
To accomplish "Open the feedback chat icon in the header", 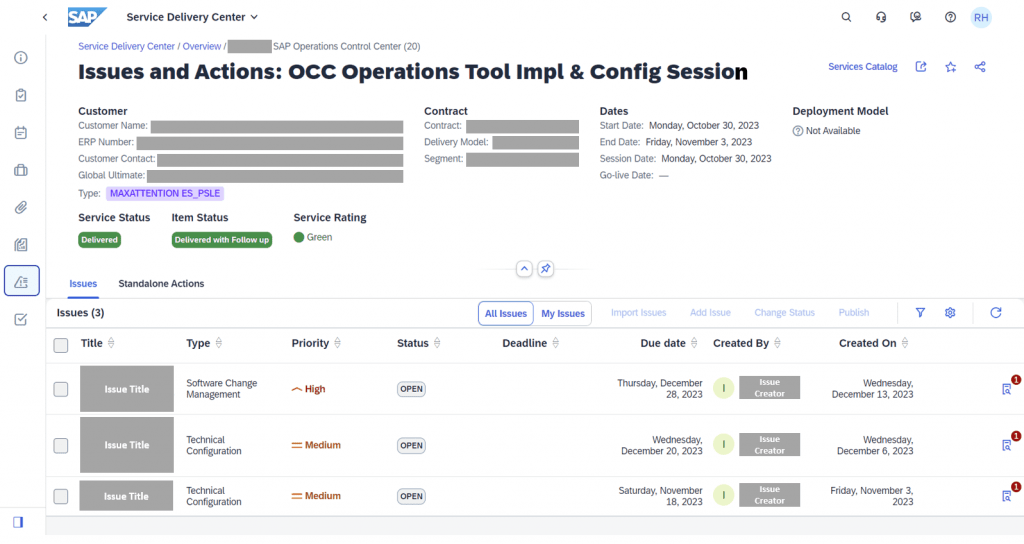I will click(x=916, y=18).
